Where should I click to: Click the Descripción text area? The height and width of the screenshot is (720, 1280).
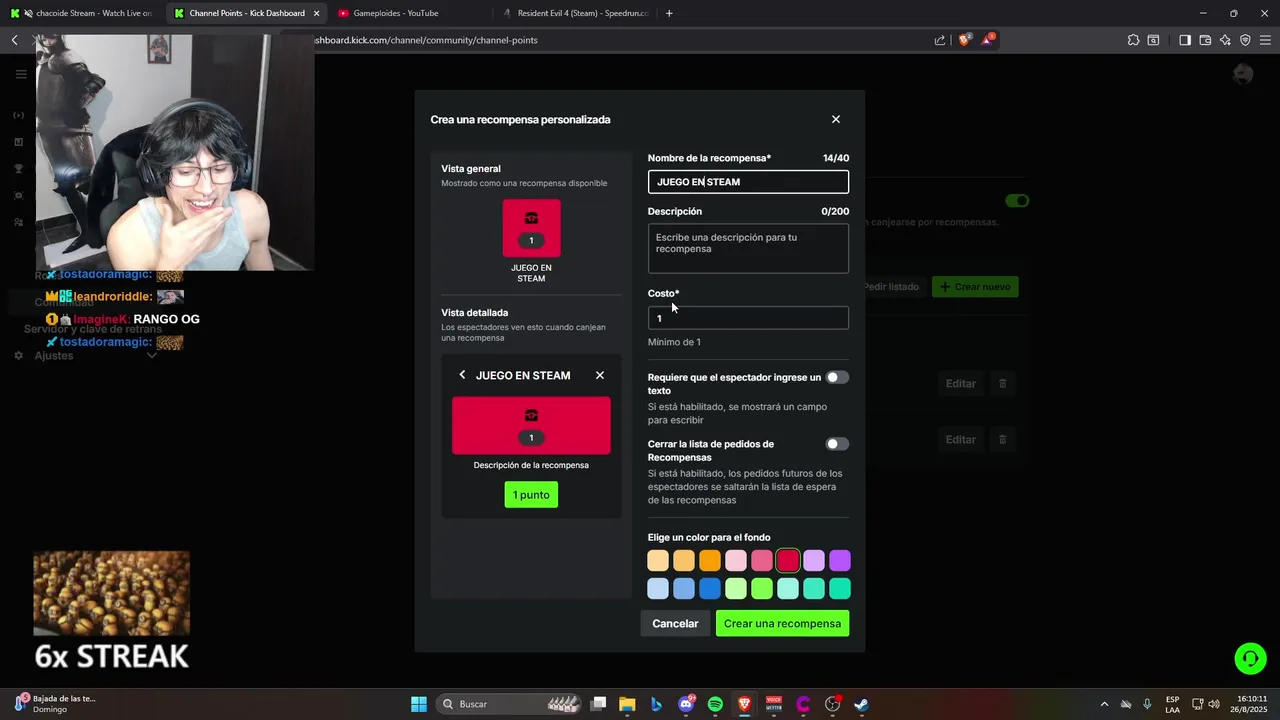(748, 248)
